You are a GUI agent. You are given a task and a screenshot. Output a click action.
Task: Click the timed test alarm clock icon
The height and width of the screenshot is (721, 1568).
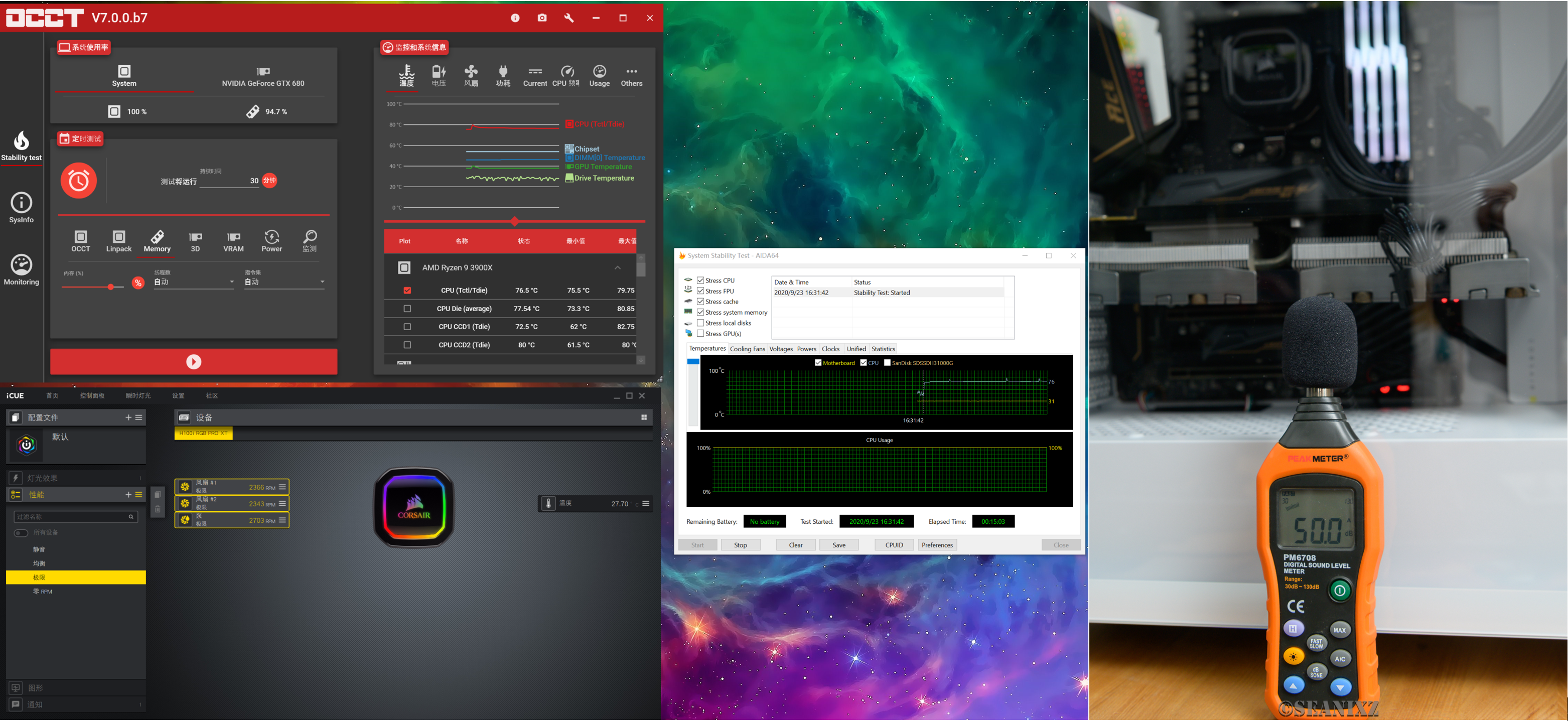[x=78, y=181]
